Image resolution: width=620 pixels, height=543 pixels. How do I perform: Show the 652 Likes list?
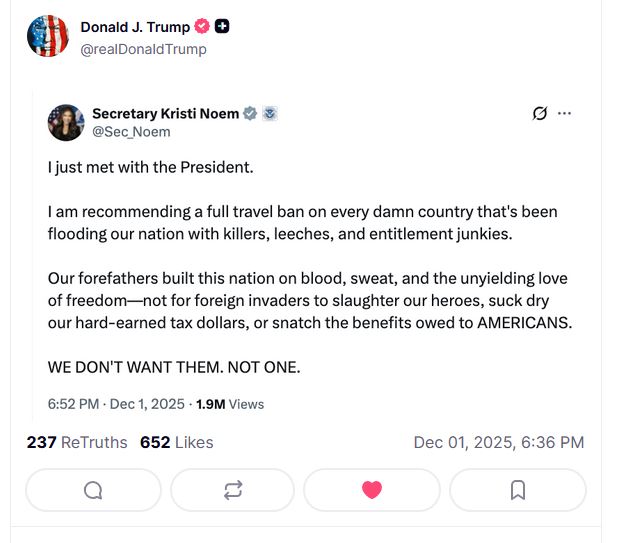(176, 442)
